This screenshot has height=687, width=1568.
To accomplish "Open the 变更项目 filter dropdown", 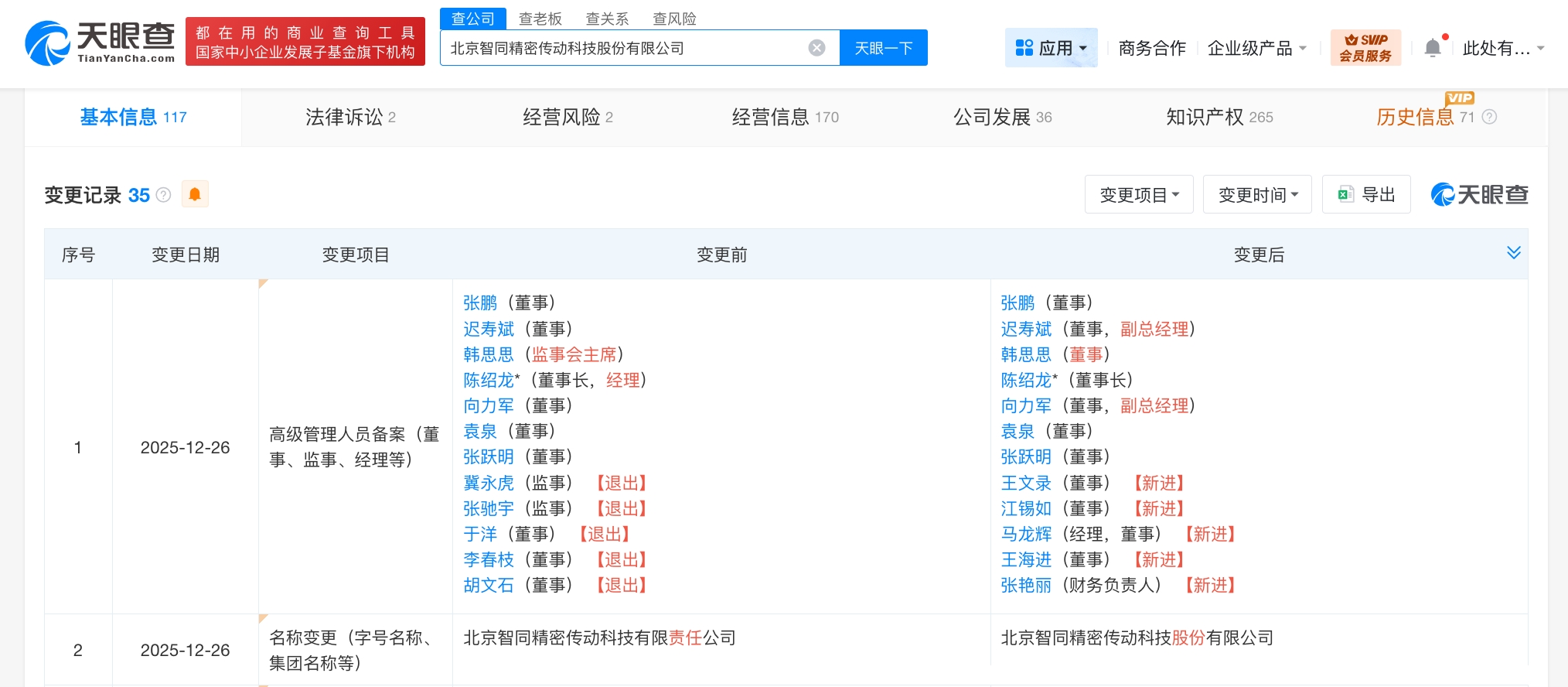I will click(x=1138, y=195).
